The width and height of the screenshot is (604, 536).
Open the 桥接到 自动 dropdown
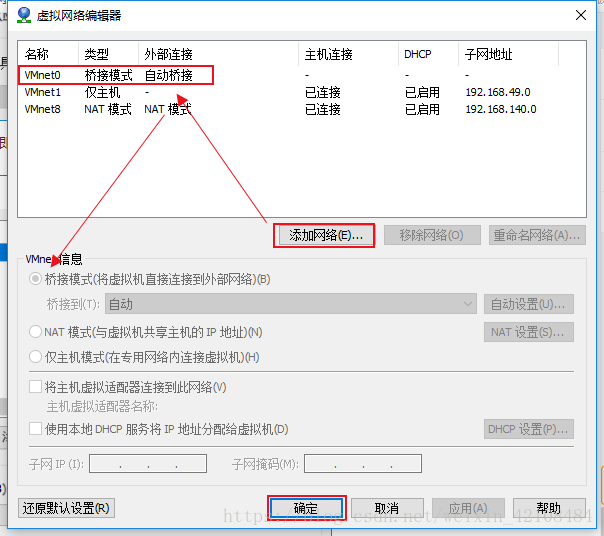point(290,304)
